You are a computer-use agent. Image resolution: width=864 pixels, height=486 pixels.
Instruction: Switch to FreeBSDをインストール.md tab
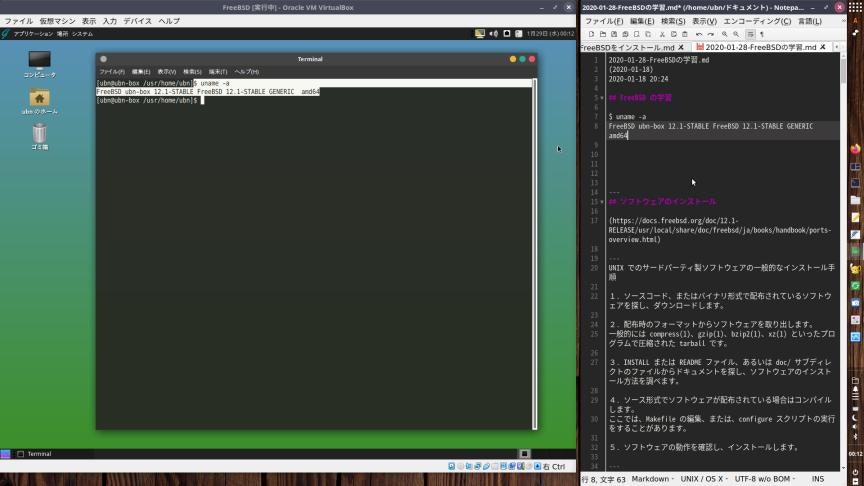tap(628, 47)
